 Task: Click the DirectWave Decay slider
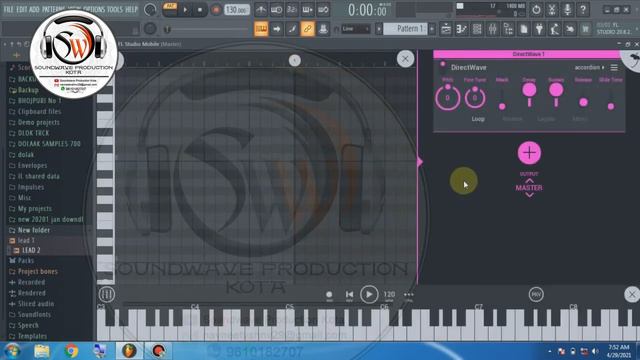pyautogui.click(x=529, y=94)
